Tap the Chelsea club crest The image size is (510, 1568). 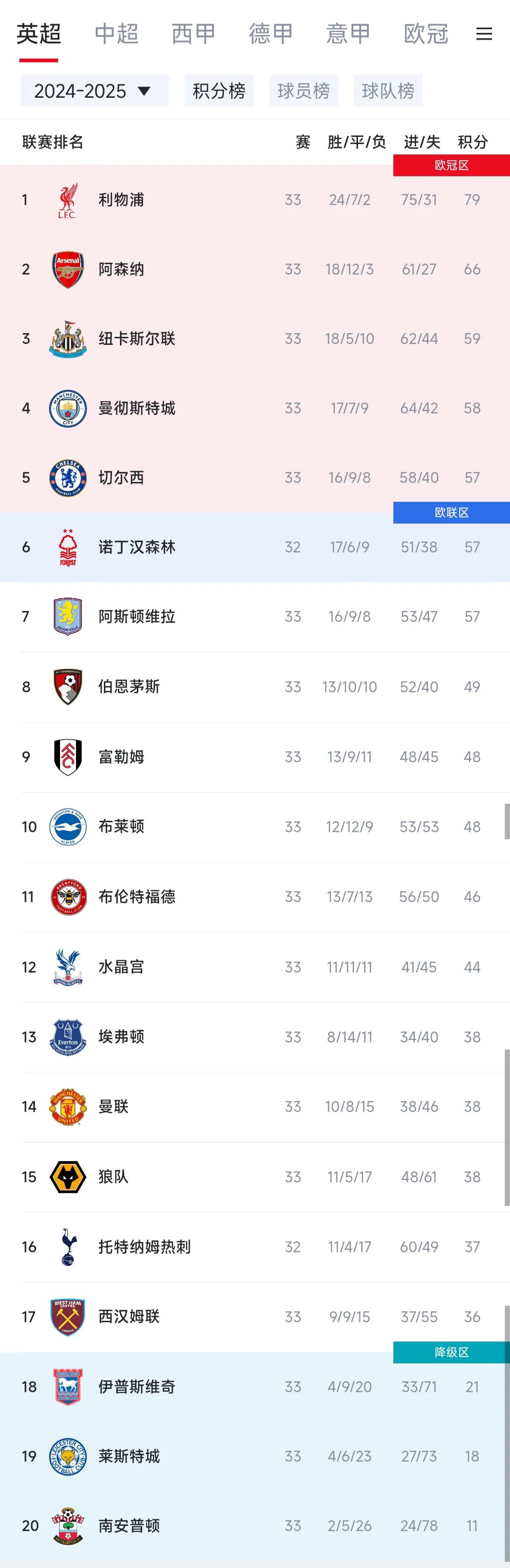[x=68, y=477]
